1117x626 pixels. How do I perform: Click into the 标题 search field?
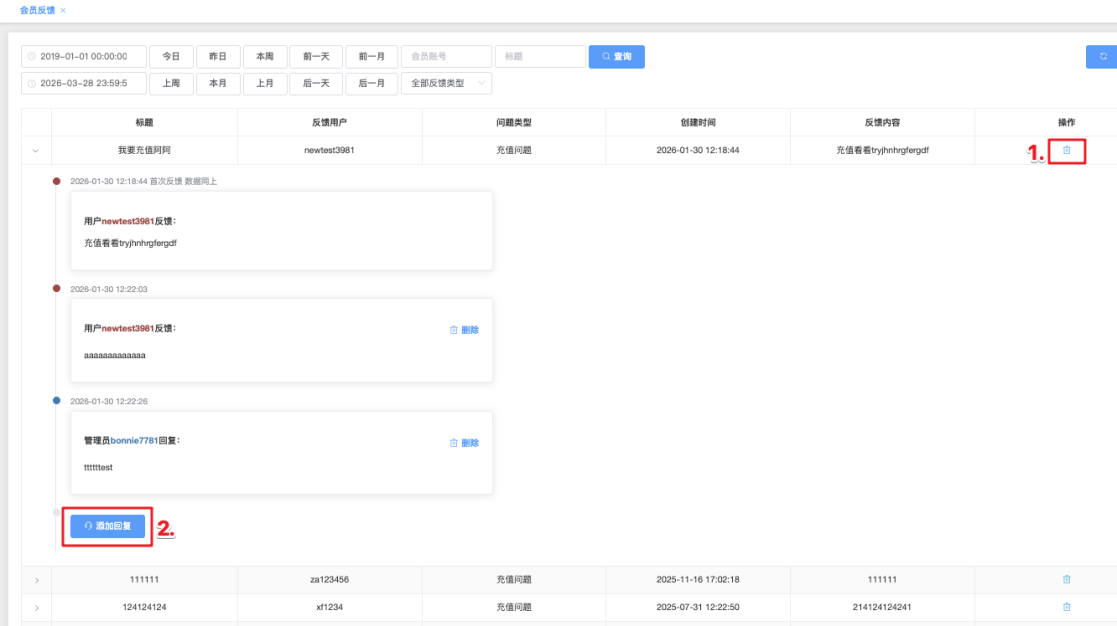540,57
